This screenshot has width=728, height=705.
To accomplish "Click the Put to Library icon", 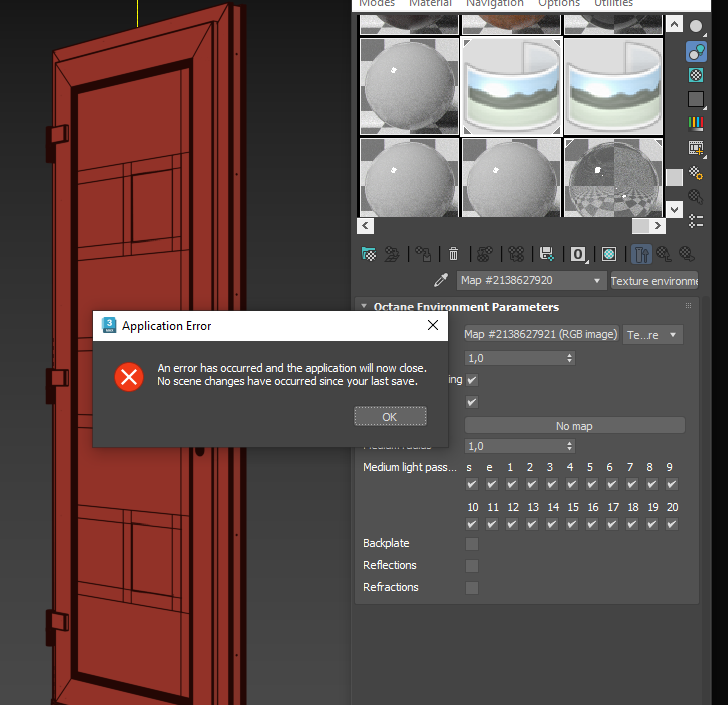I will coord(546,254).
